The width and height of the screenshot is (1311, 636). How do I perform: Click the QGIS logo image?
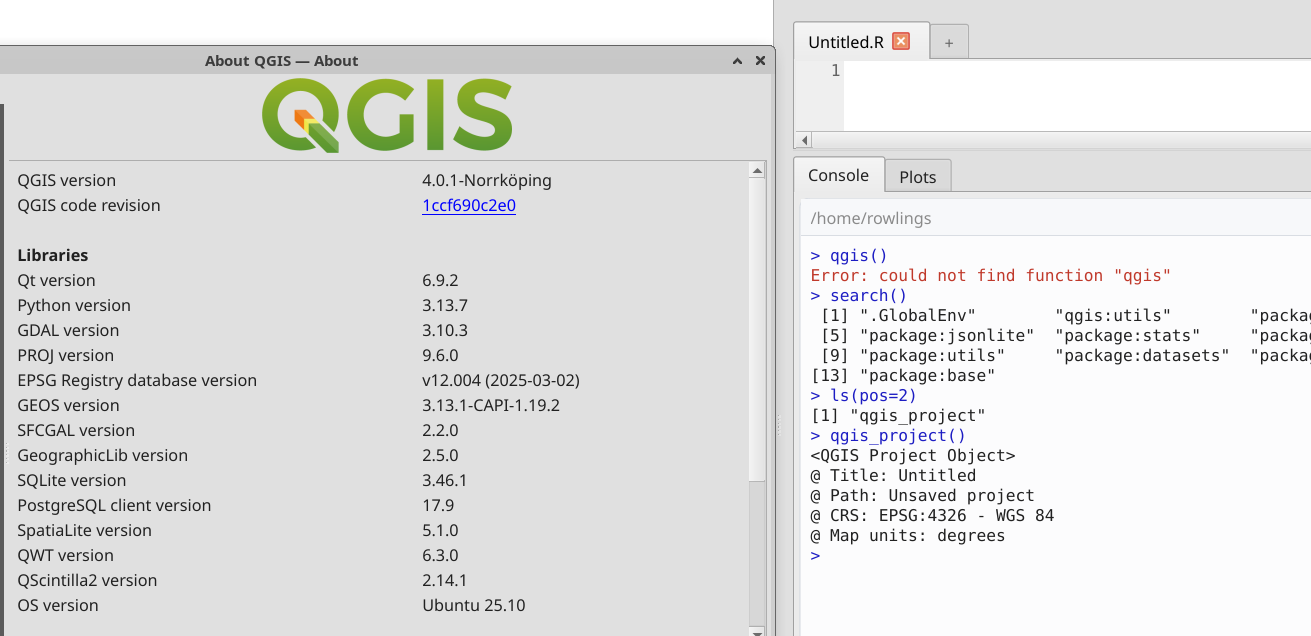click(387, 115)
